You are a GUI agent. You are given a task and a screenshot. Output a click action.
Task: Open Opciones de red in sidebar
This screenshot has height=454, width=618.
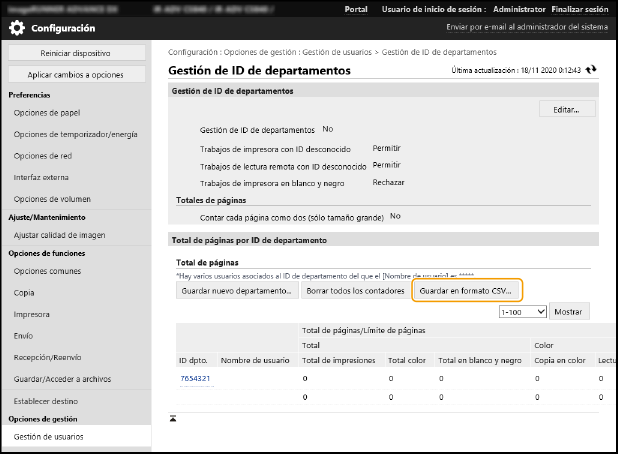click(44, 156)
